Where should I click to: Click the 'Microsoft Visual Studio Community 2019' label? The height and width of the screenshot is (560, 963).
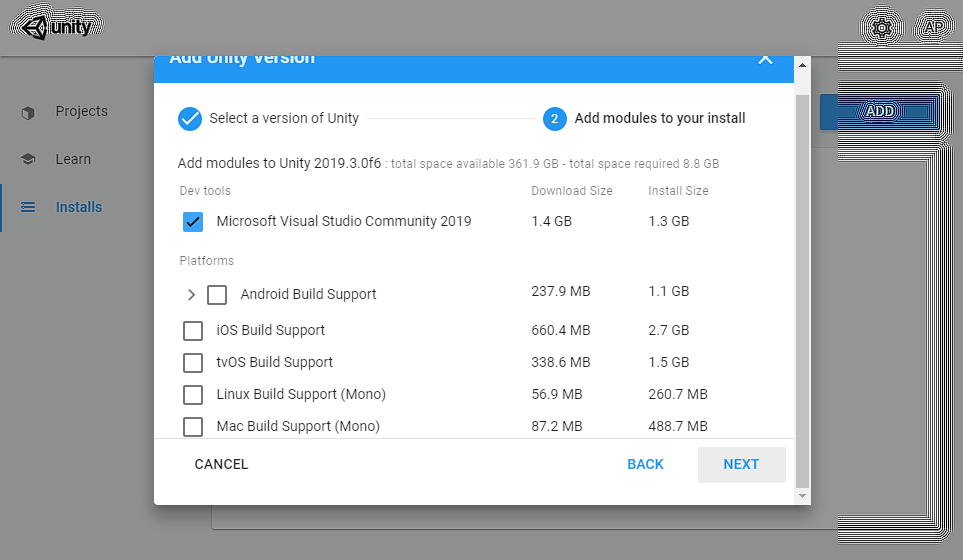click(344, 222)
